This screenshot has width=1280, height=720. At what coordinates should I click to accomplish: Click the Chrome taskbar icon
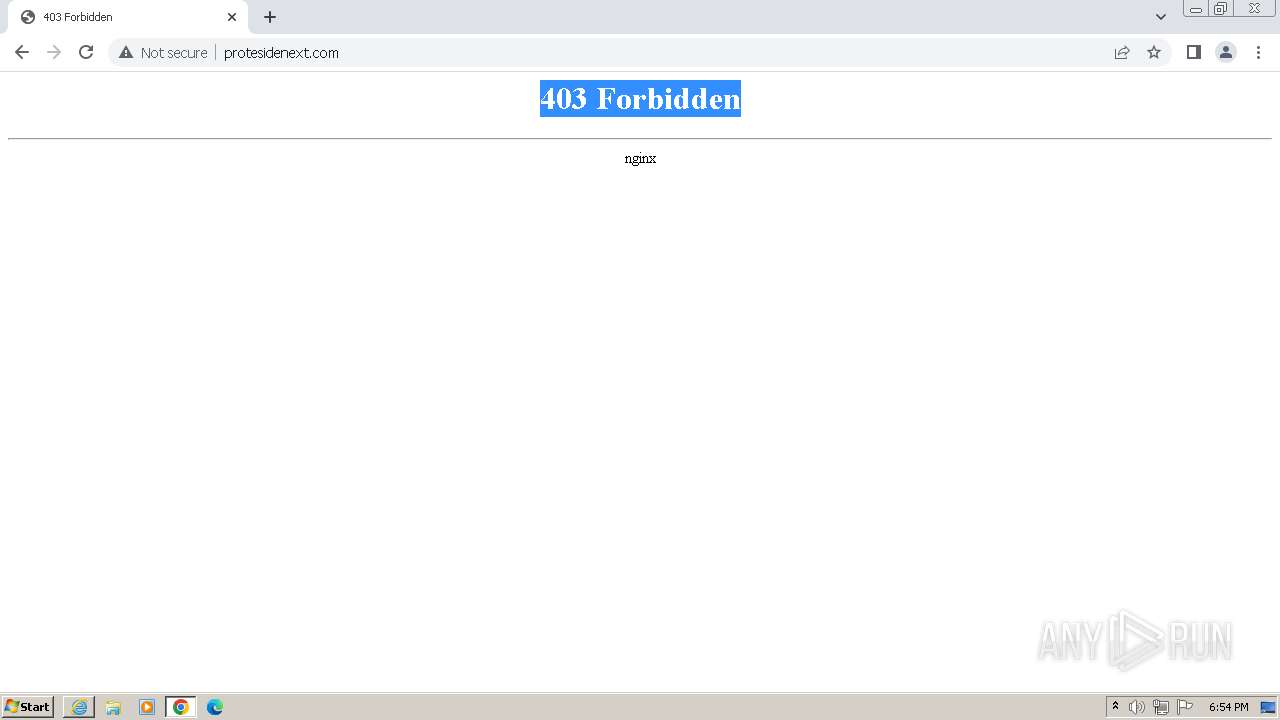coord(181,707)
